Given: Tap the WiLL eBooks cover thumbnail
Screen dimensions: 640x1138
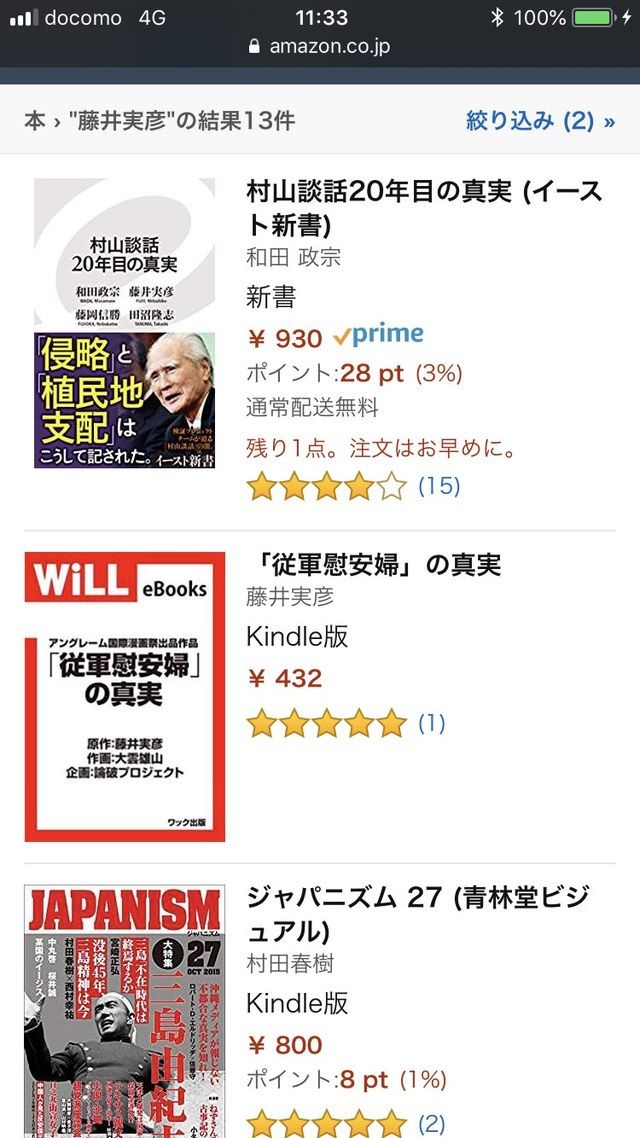Looking at the screenshot, I should (x=125, y=697).
